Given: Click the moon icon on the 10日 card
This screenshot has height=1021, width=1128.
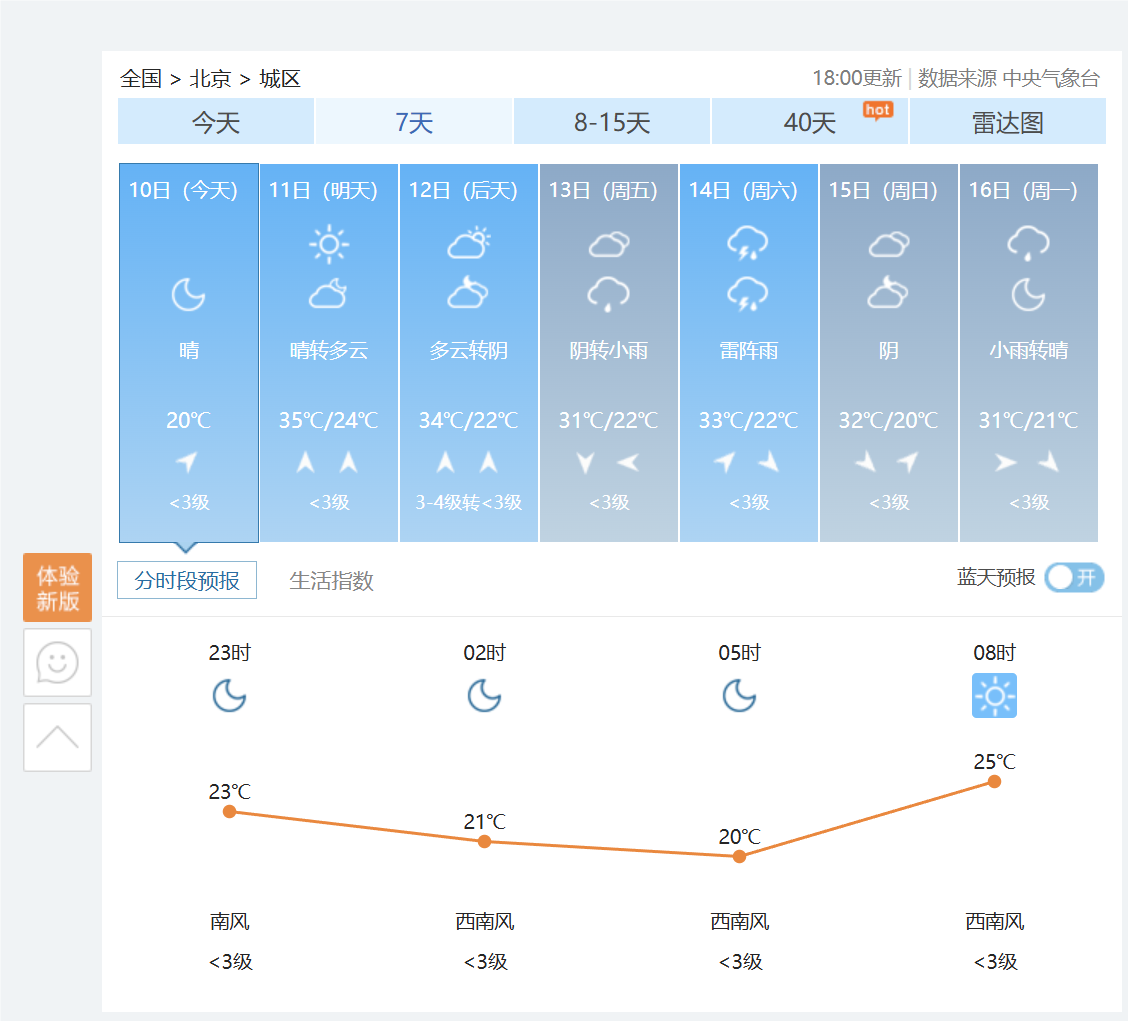Looking at the screenshot, I should (188, 294).
